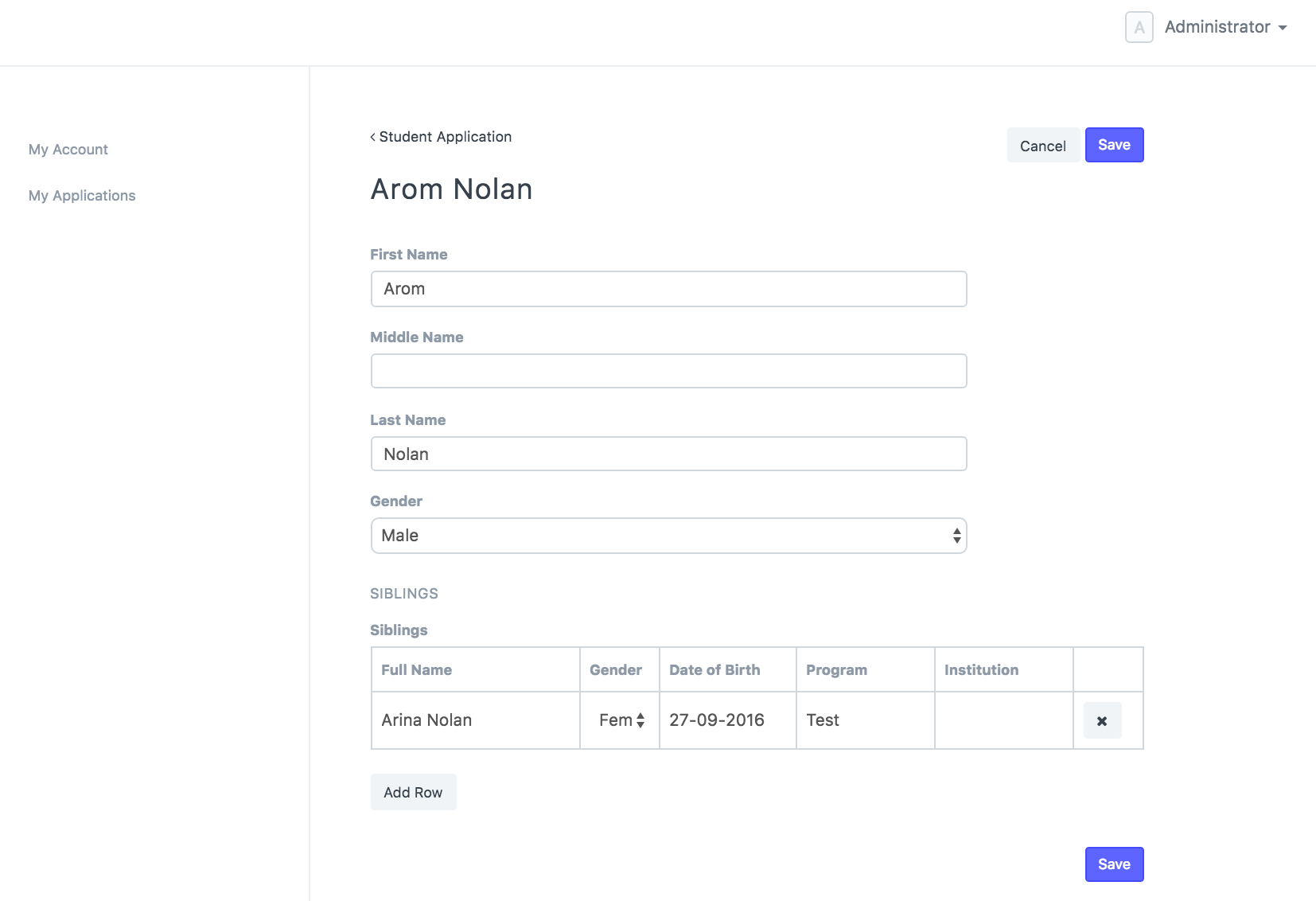The width and height of the screenshot is (1316, 901).
Task: Click the bottom Save button
Action: tap(1114, 864)
